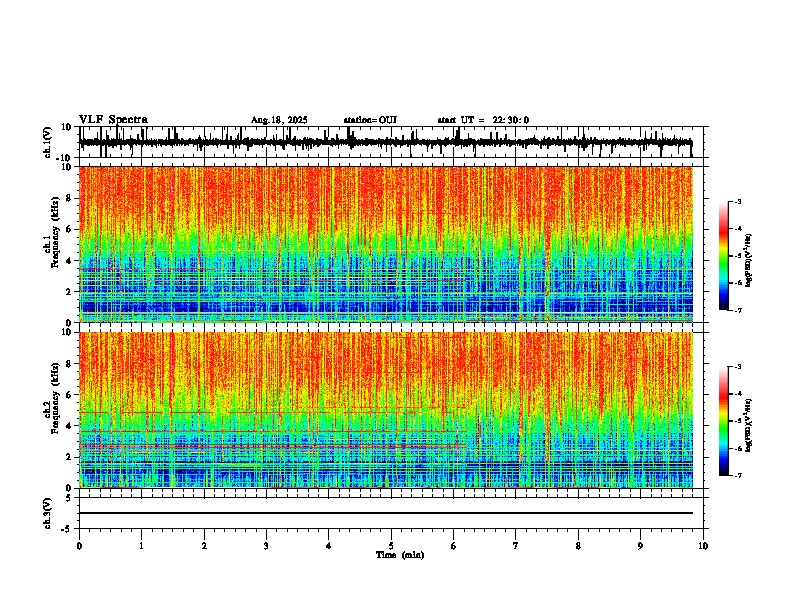
Task: Click the "VLF Spectra" plot title
Action: [x=113, y=119]
